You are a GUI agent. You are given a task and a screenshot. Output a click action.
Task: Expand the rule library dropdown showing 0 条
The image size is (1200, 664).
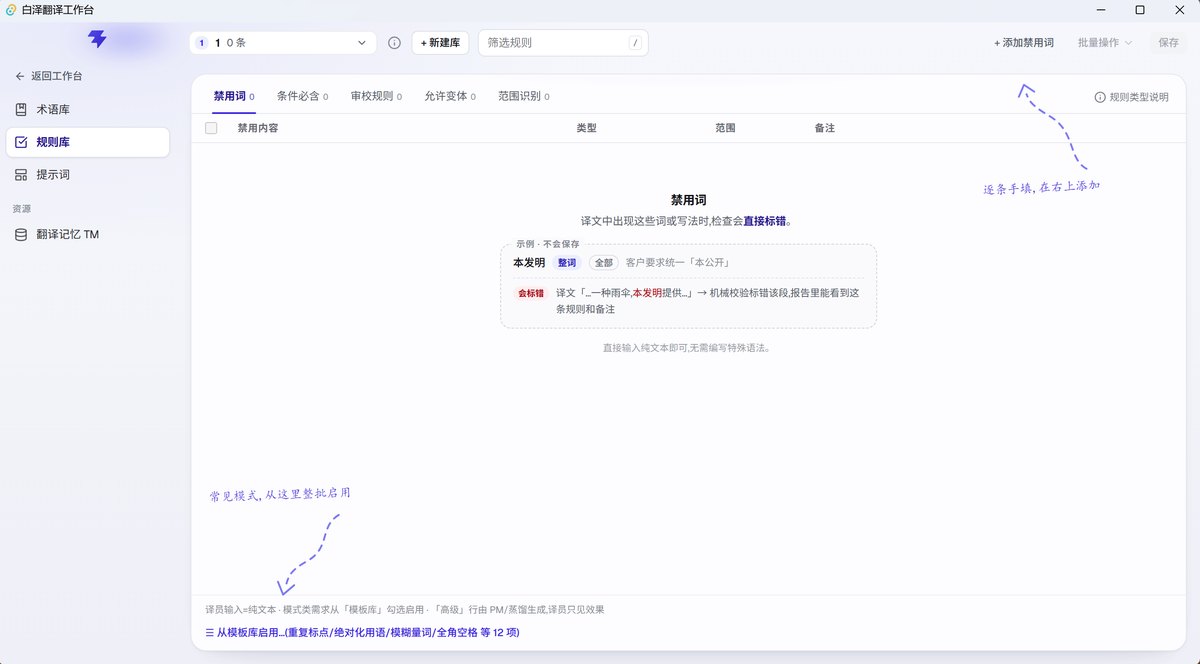pyautogui.click(x=283, y=43)
